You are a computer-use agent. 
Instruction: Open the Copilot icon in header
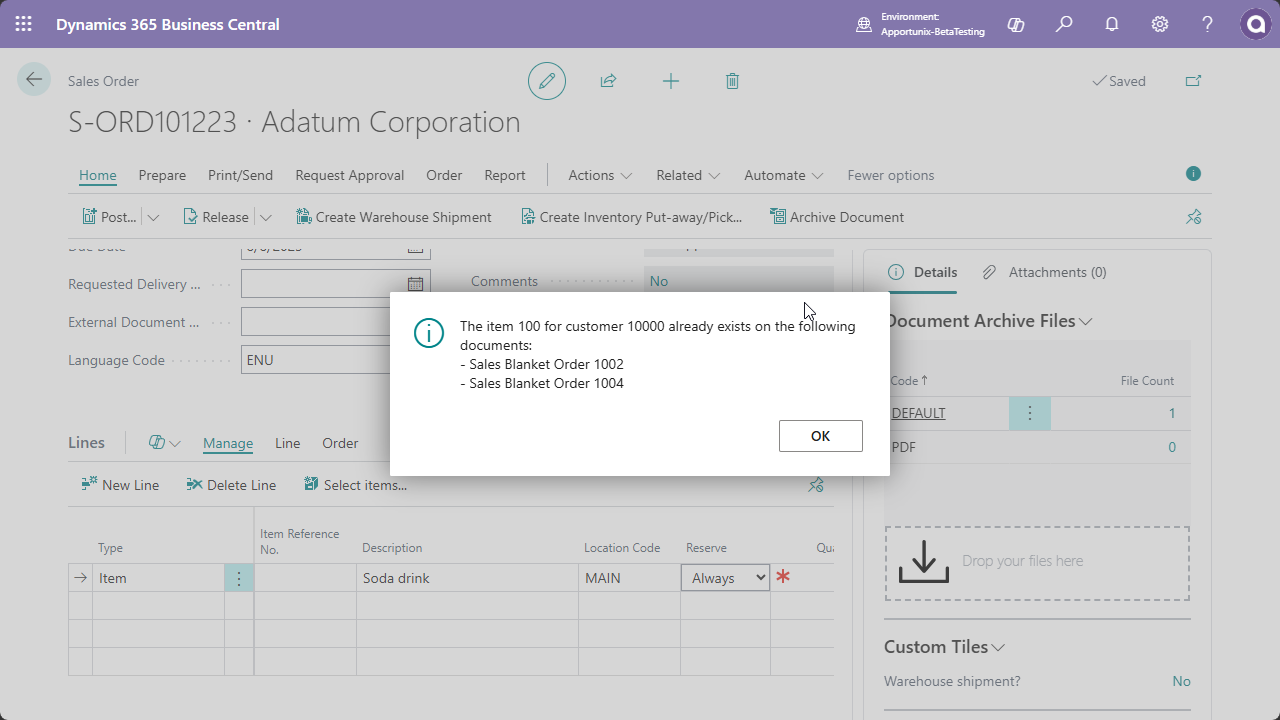(x=1016, y=24)
